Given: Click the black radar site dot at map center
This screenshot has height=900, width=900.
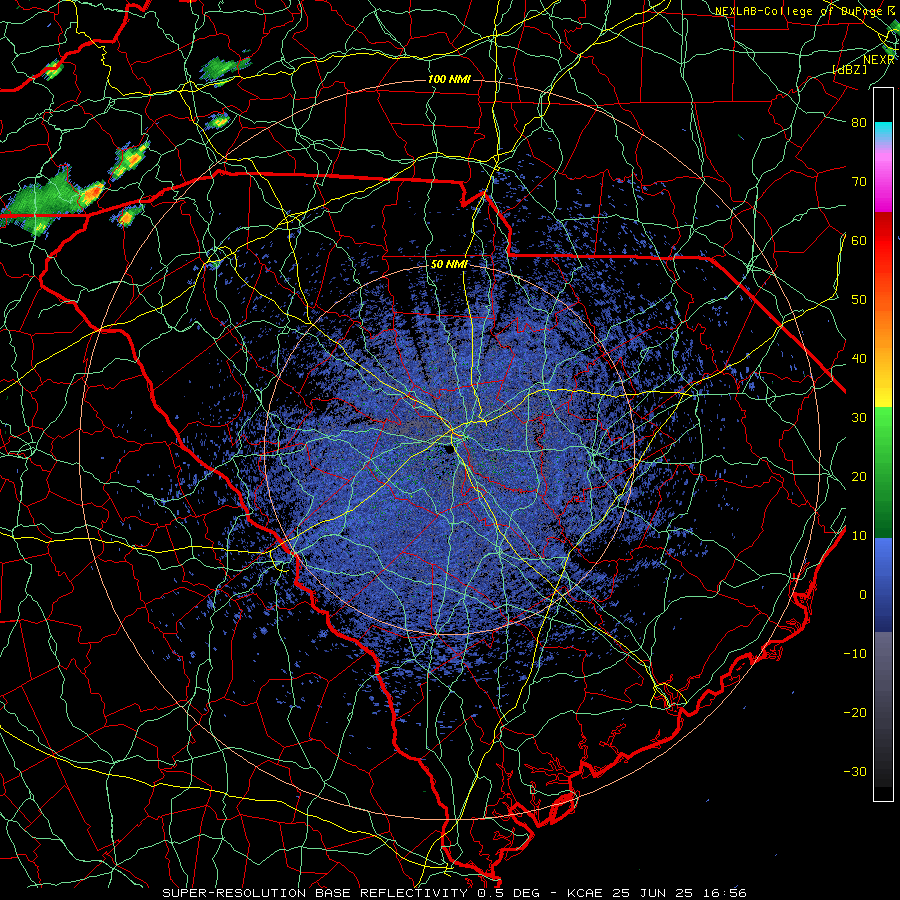Looking at the screenshot, I should (x=449, y=449).
